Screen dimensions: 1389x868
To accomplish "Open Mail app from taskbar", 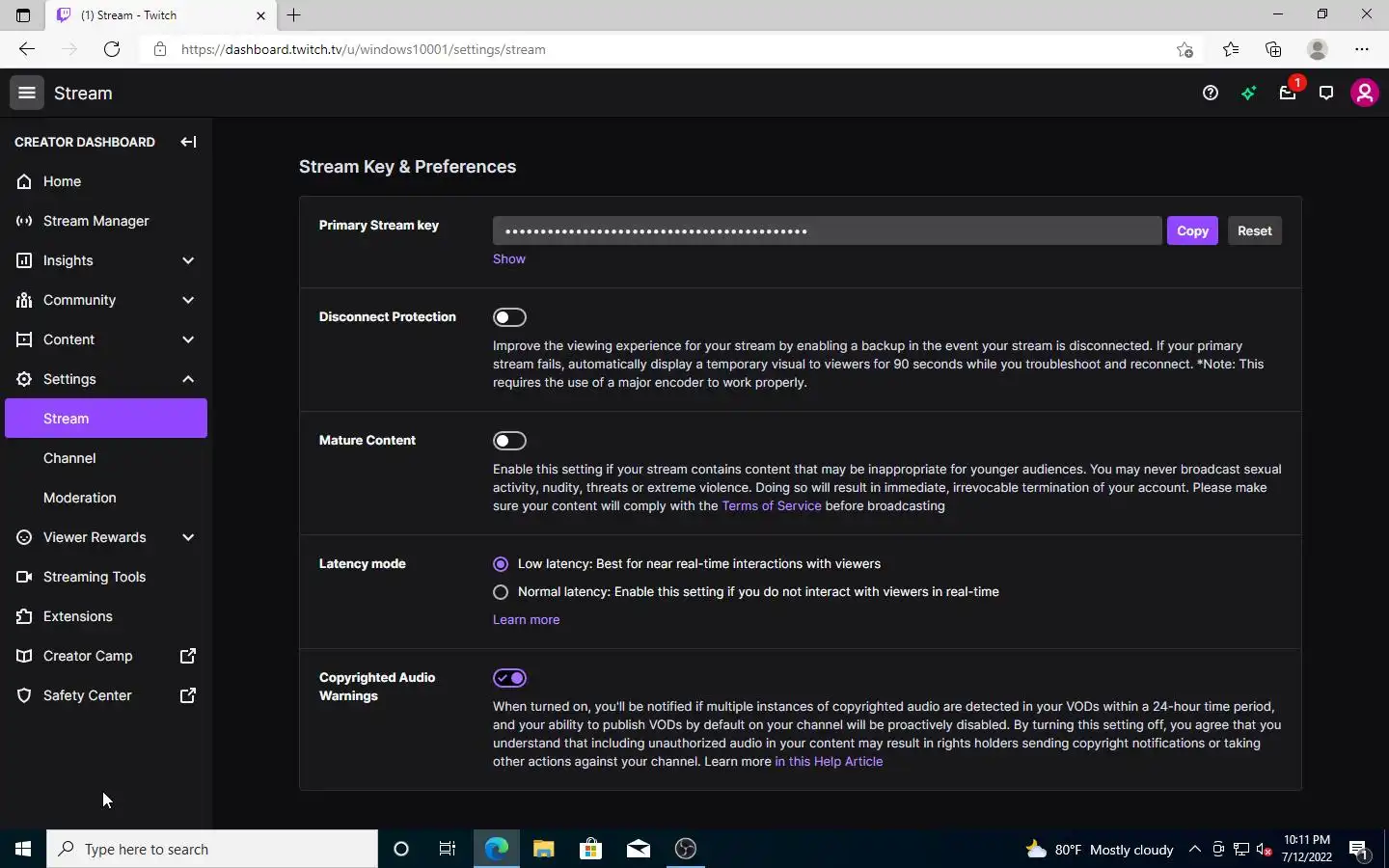I will tap(639, 849).
